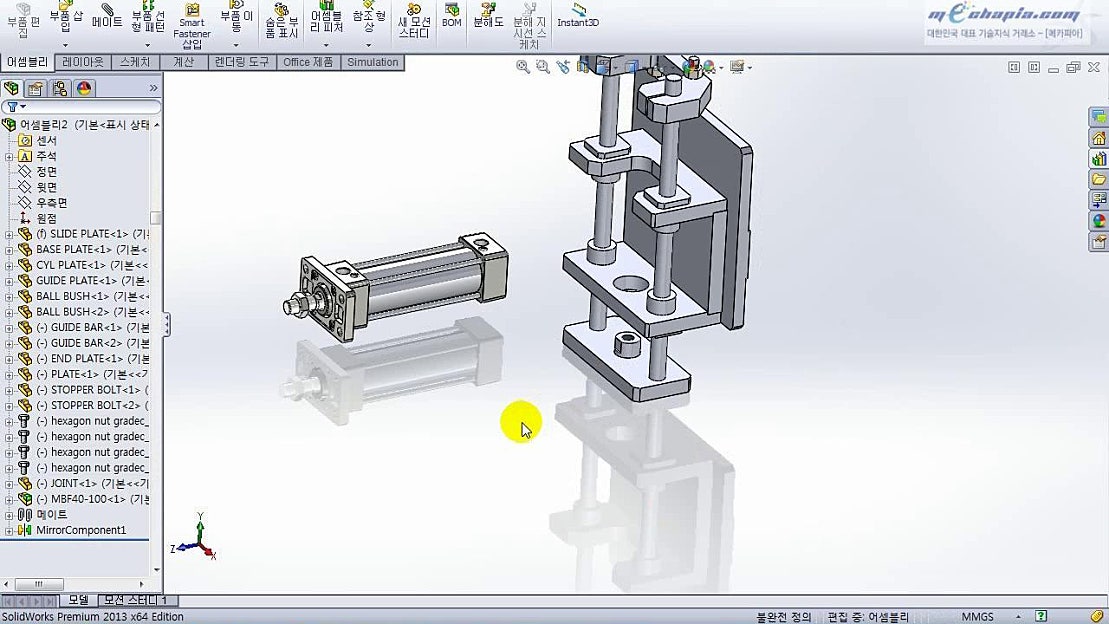Insert a Smart Fastener
Screen dimensions: 1109x624
tap(191, 22)
